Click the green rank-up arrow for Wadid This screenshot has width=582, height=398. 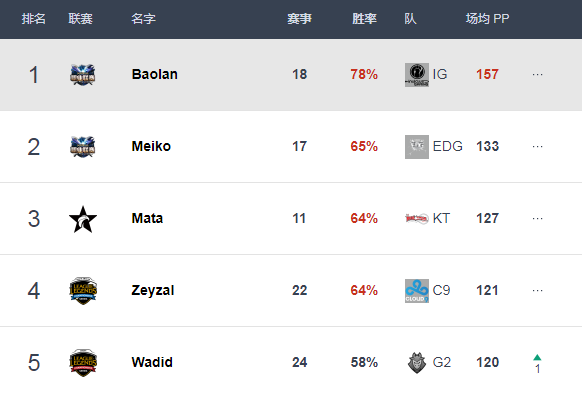(x=537, y=358)
